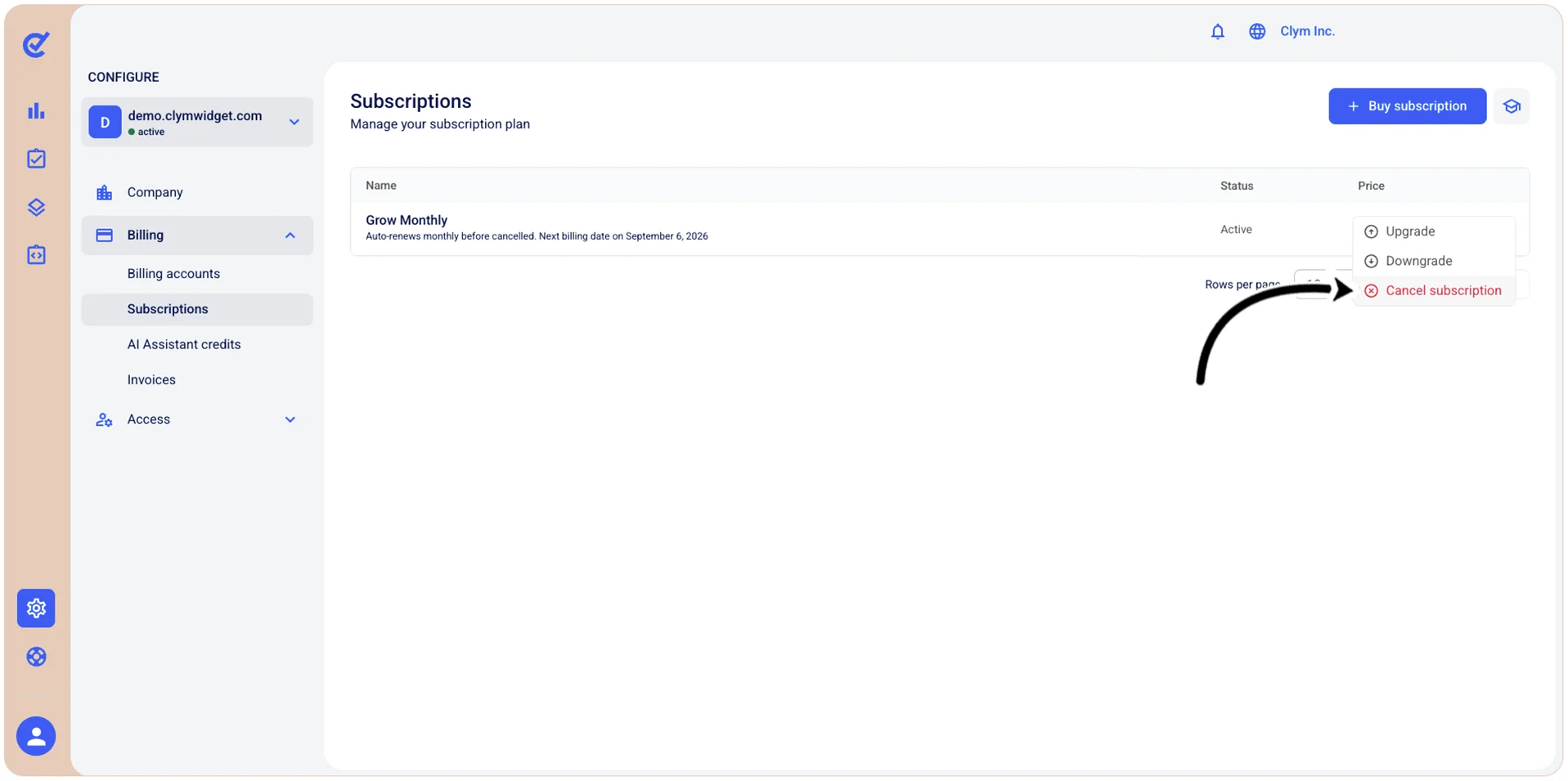Collapse the Billing section chevron
This screenshot has width=1568, height=781.
coord(290,236)
